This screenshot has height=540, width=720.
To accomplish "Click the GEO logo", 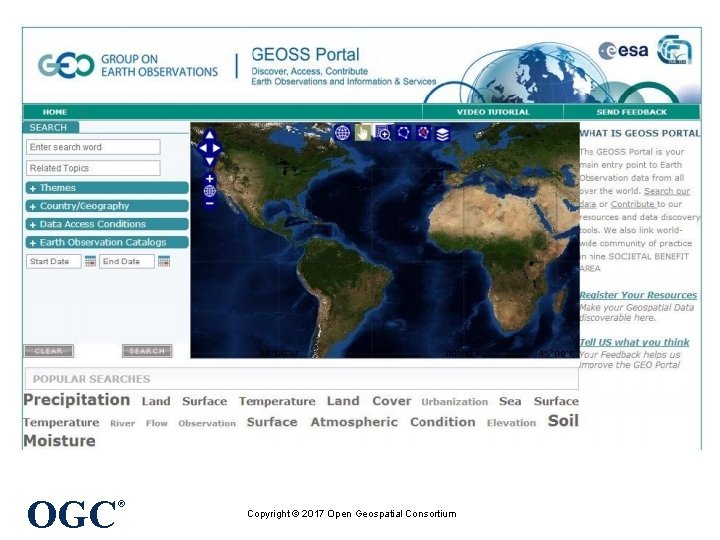I will pos(66,66).
